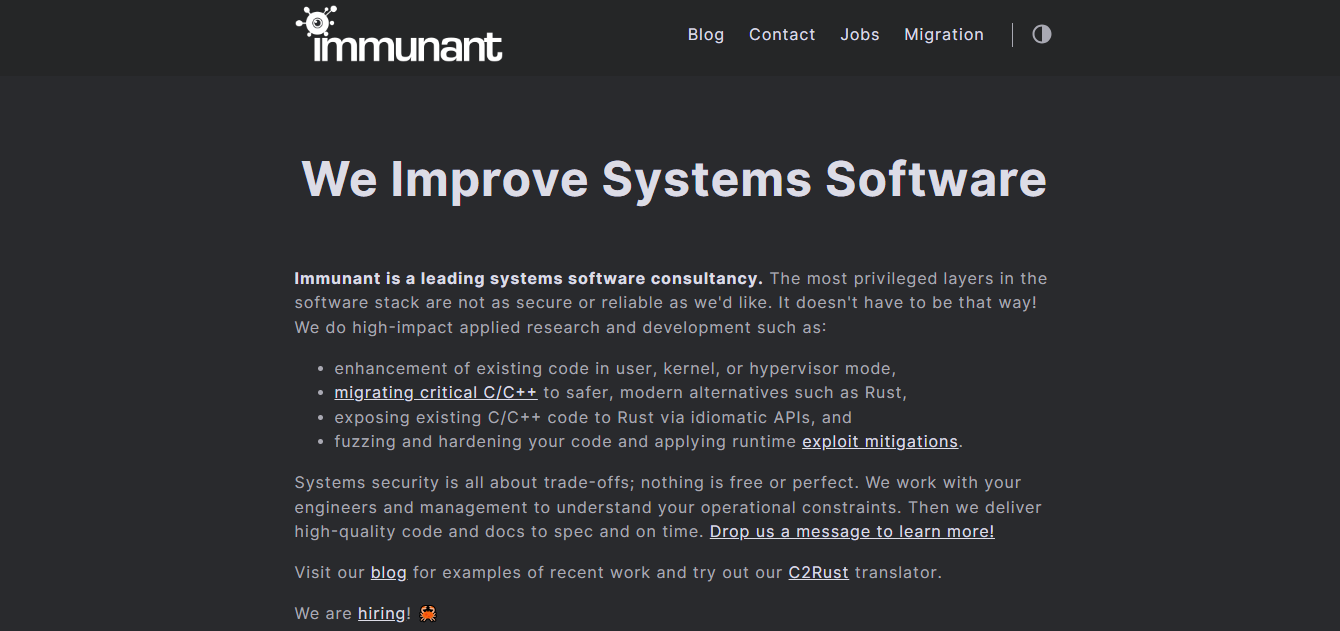Open the Contact nav item

(782, 34)
